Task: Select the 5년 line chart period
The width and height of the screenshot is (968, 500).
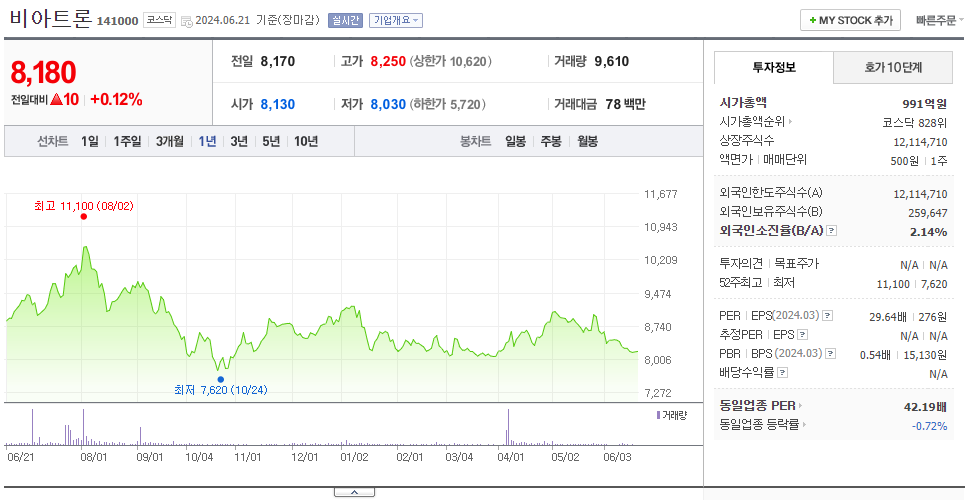Action: 271,141
